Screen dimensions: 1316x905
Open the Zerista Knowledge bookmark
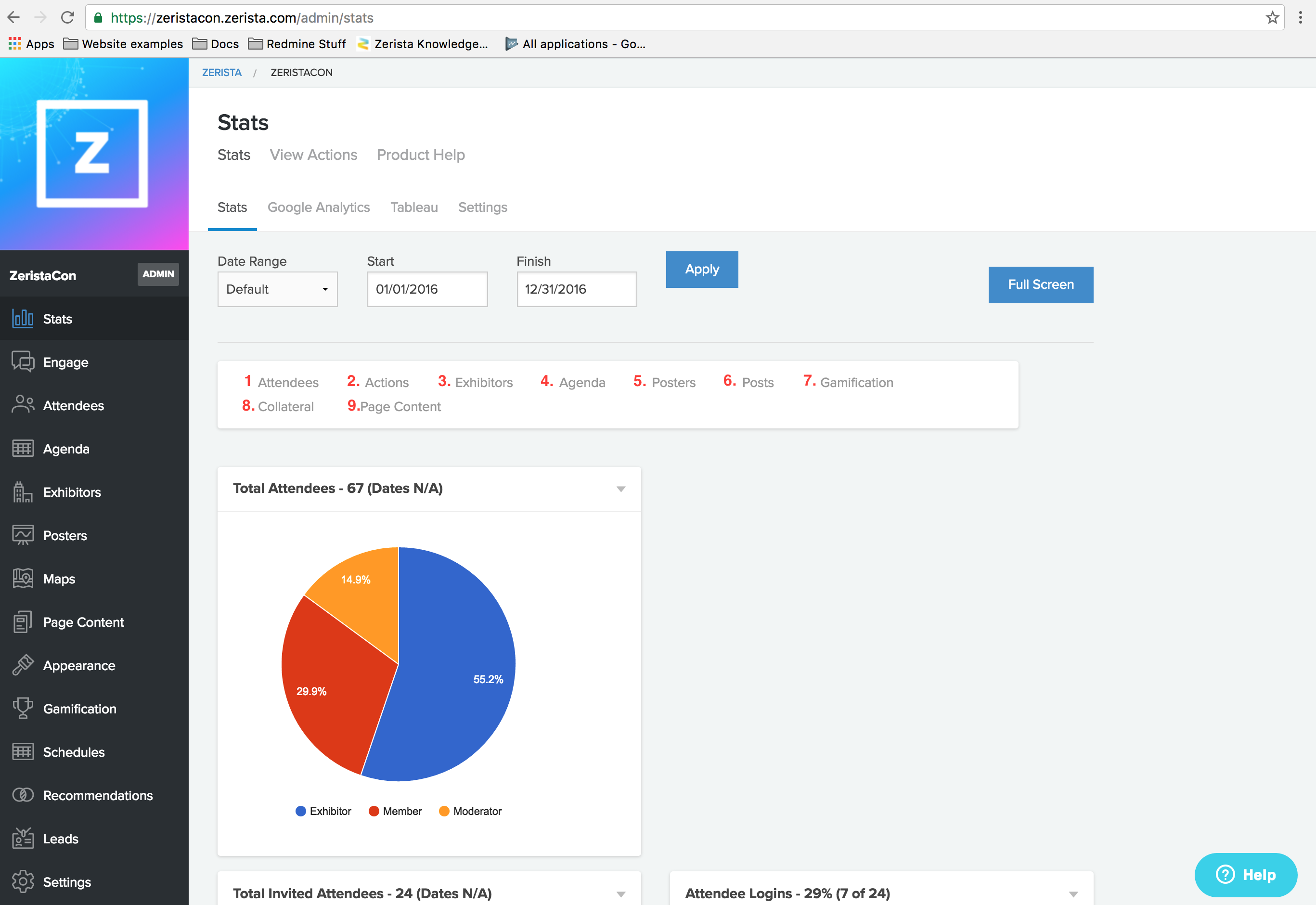[423, 44]
